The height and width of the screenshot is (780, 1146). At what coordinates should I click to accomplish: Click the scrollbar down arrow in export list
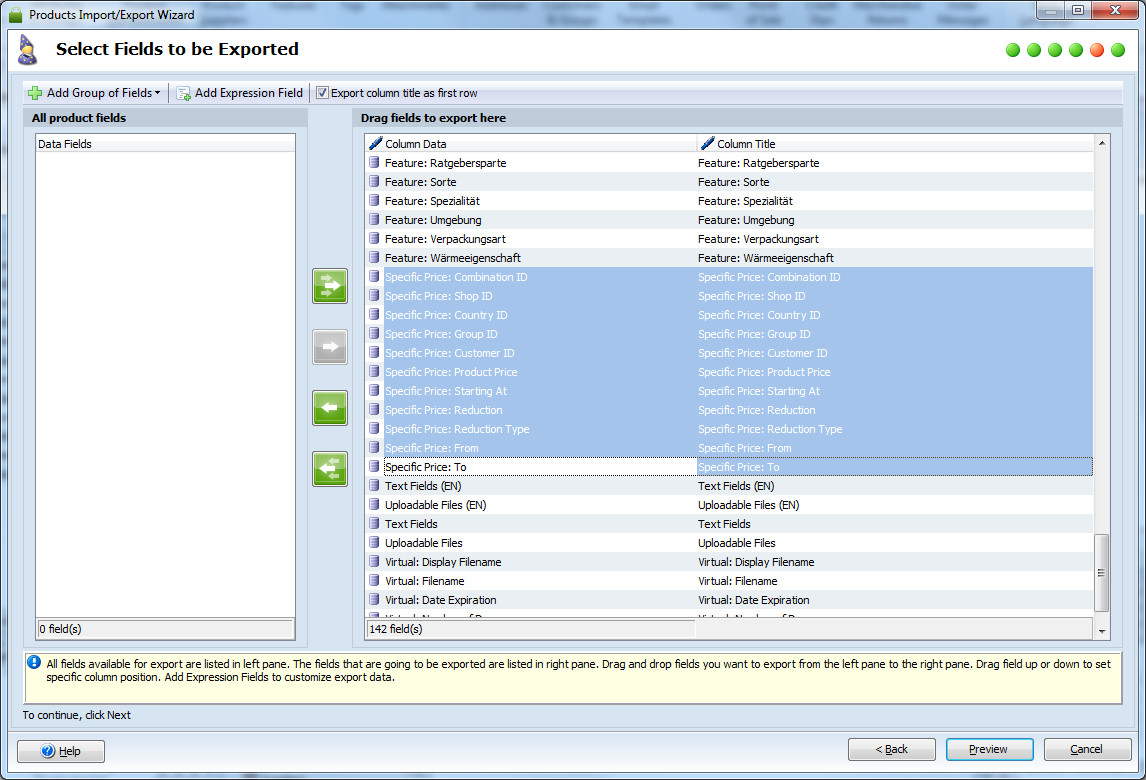tap(1101, 632)
